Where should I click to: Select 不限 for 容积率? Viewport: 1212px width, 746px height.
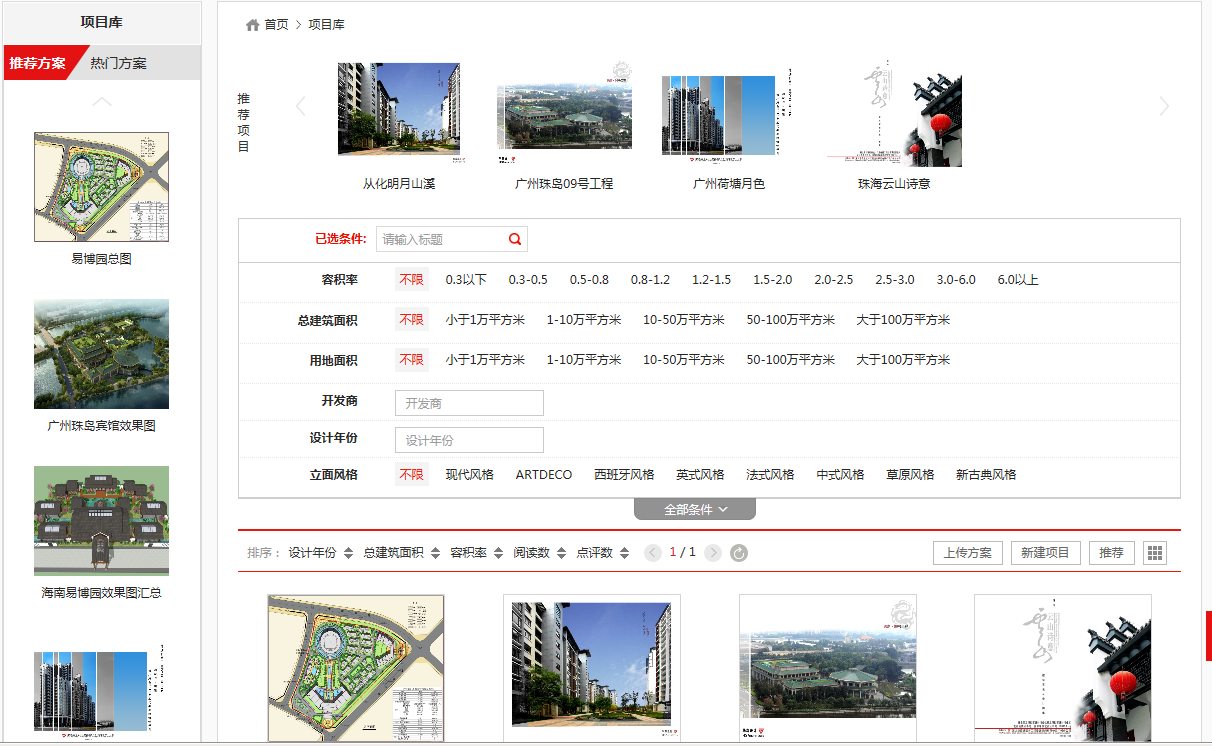click(x=411, y=280)
